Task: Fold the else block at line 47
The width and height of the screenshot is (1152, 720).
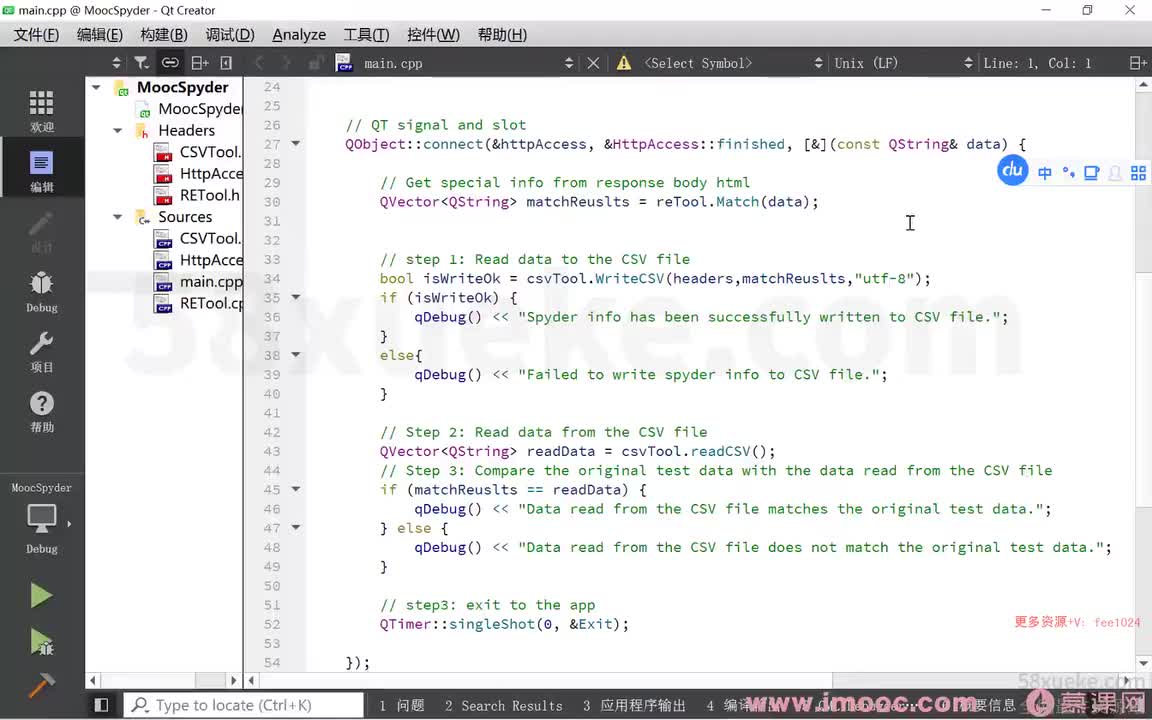Action: click(296, 528)
